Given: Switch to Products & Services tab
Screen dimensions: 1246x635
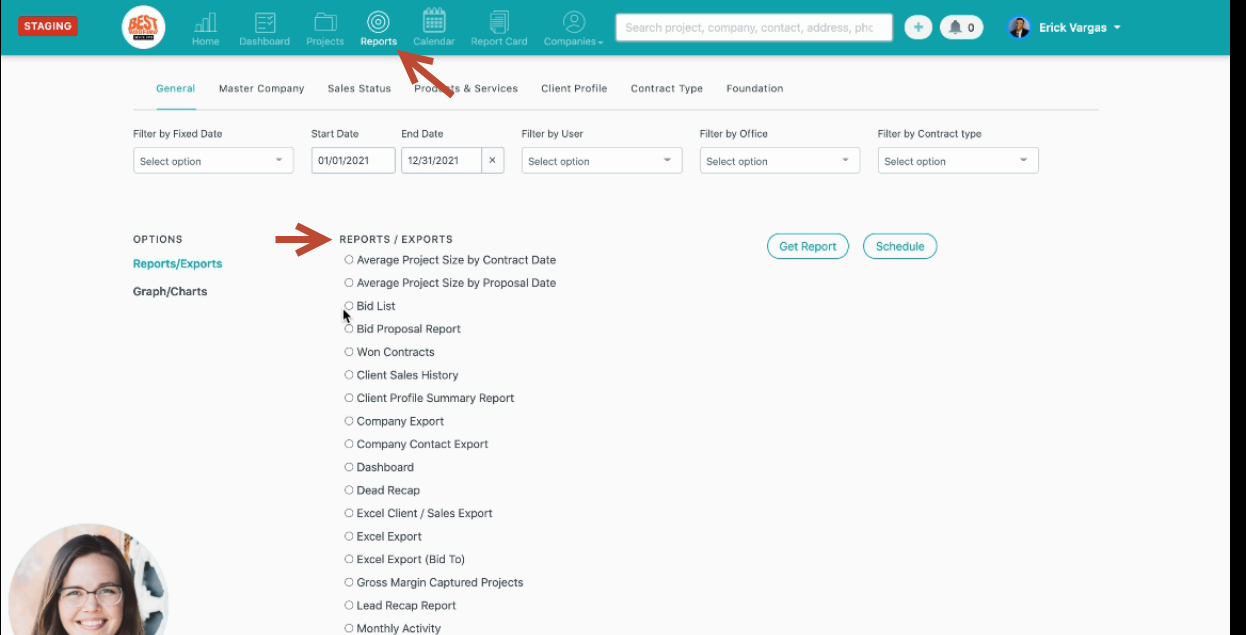Looking at the screenshot, I should [x=466, y=88].
